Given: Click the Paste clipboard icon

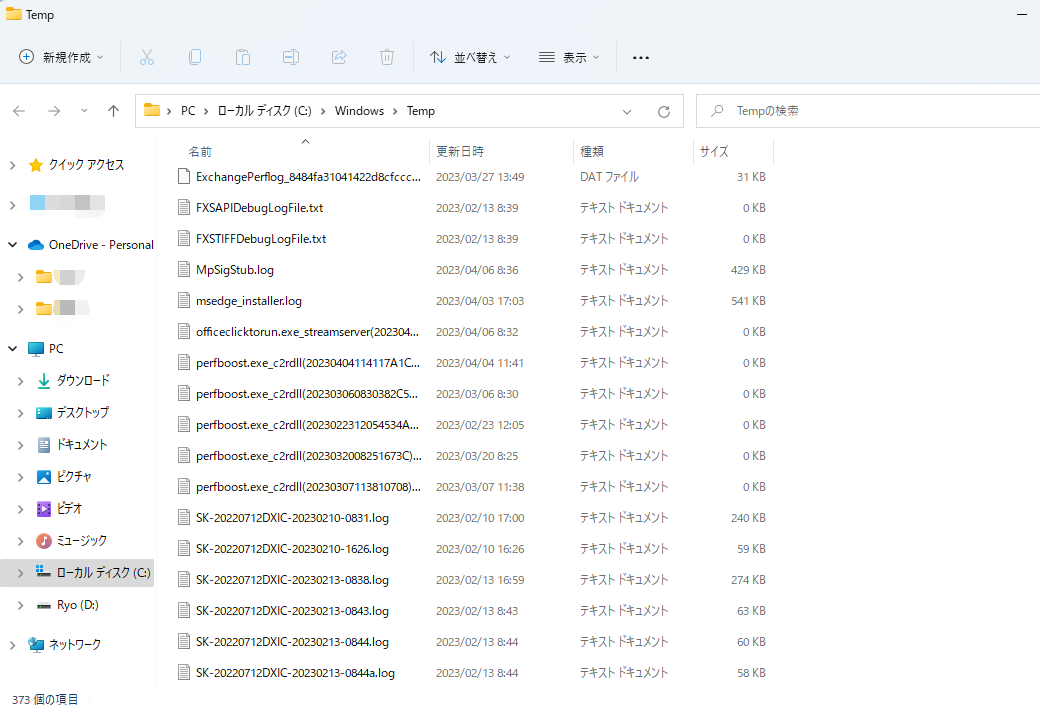Looking at the screenshot, I should 243,57.
